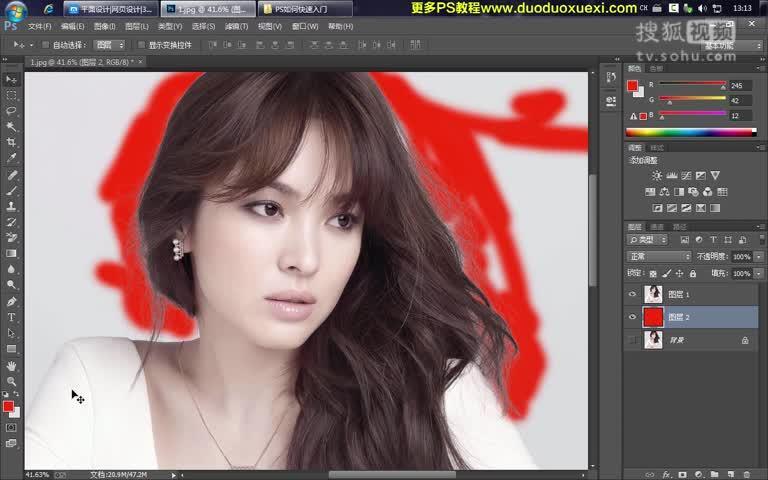This screenshot has height=480, width=768.
Task: Select the Brush tool
Action: pyautogui.click(x=11, y=191)
